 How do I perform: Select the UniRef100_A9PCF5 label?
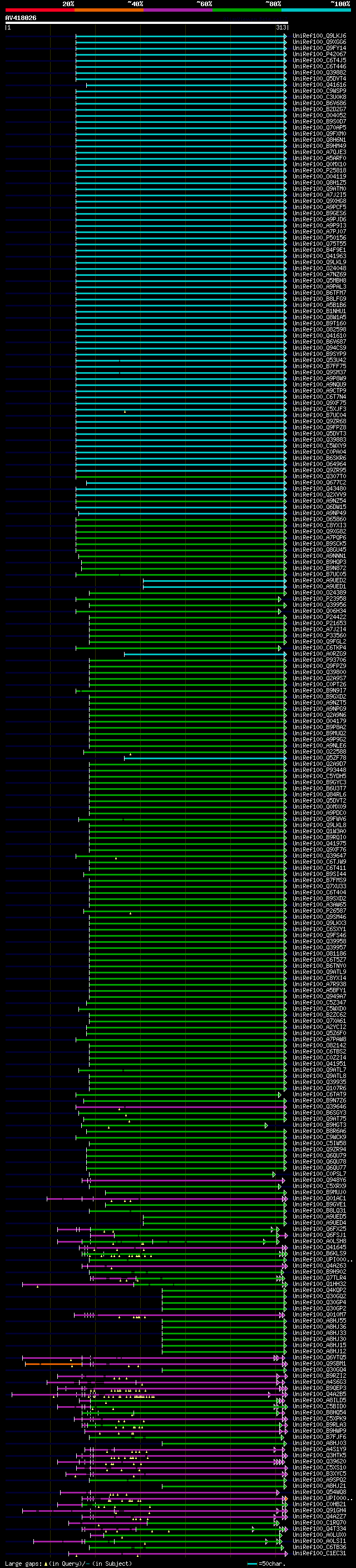pos(319,207)
